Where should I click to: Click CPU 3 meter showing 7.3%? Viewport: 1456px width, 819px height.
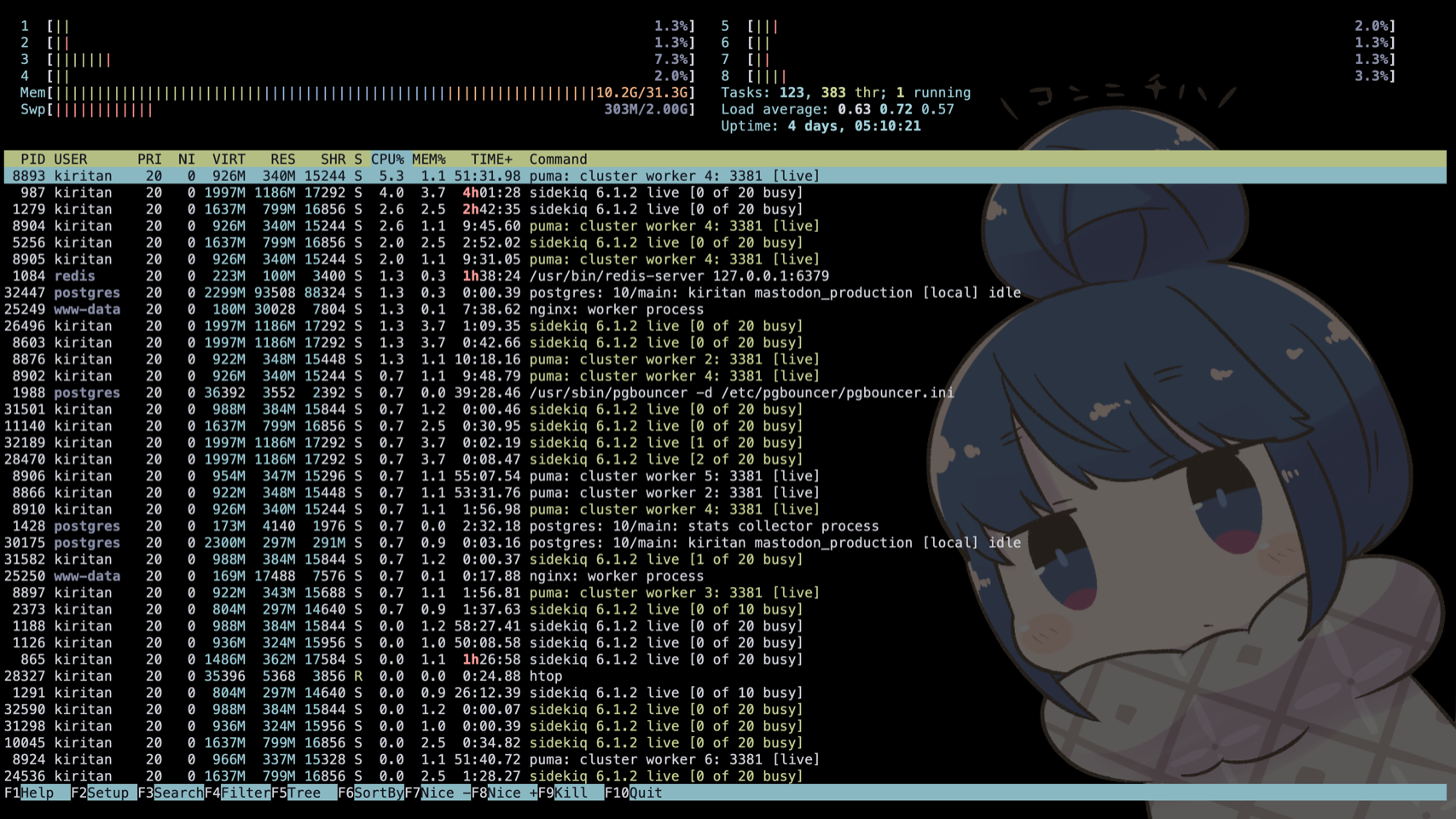coord(357,60)
